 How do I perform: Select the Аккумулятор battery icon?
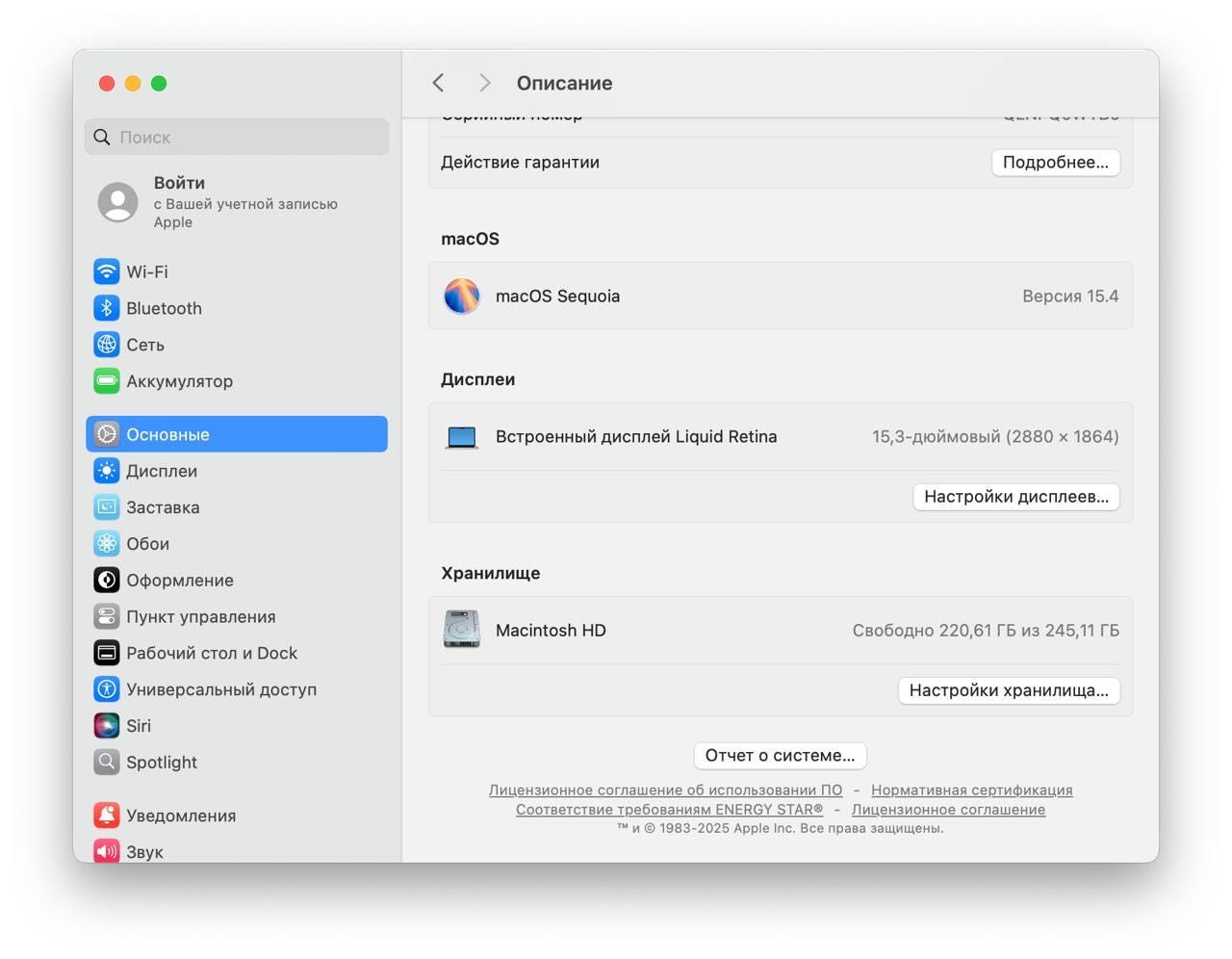coord(107,381)
